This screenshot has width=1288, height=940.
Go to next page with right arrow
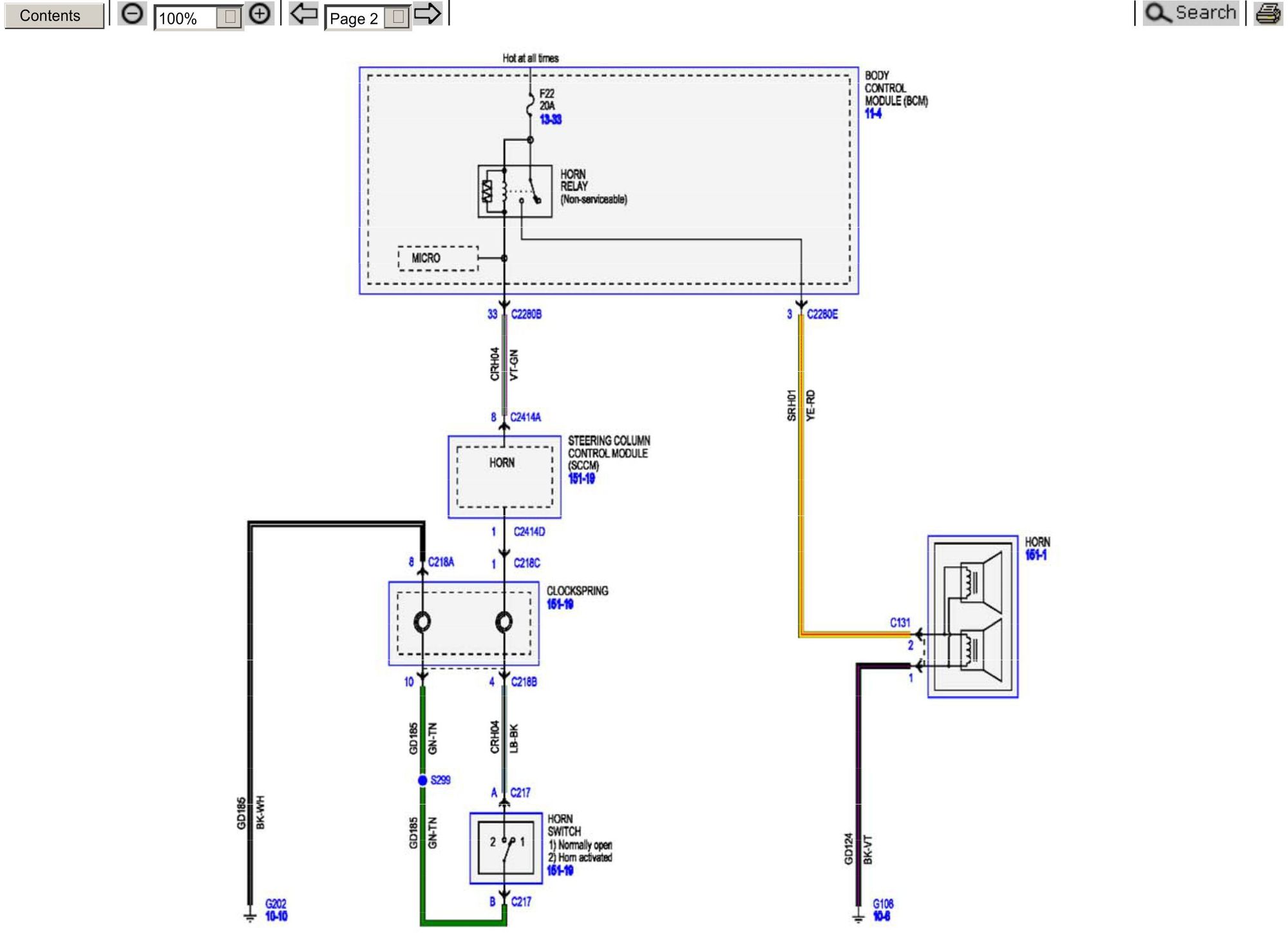428,14
